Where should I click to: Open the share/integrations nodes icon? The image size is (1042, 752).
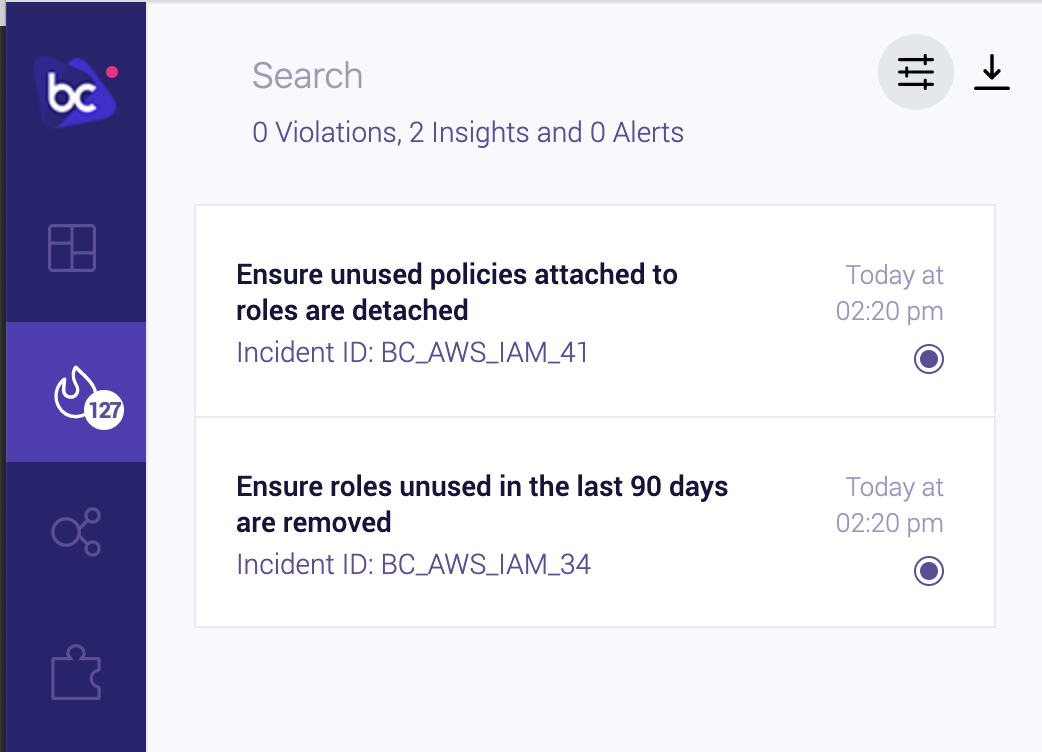coord(76,531)
